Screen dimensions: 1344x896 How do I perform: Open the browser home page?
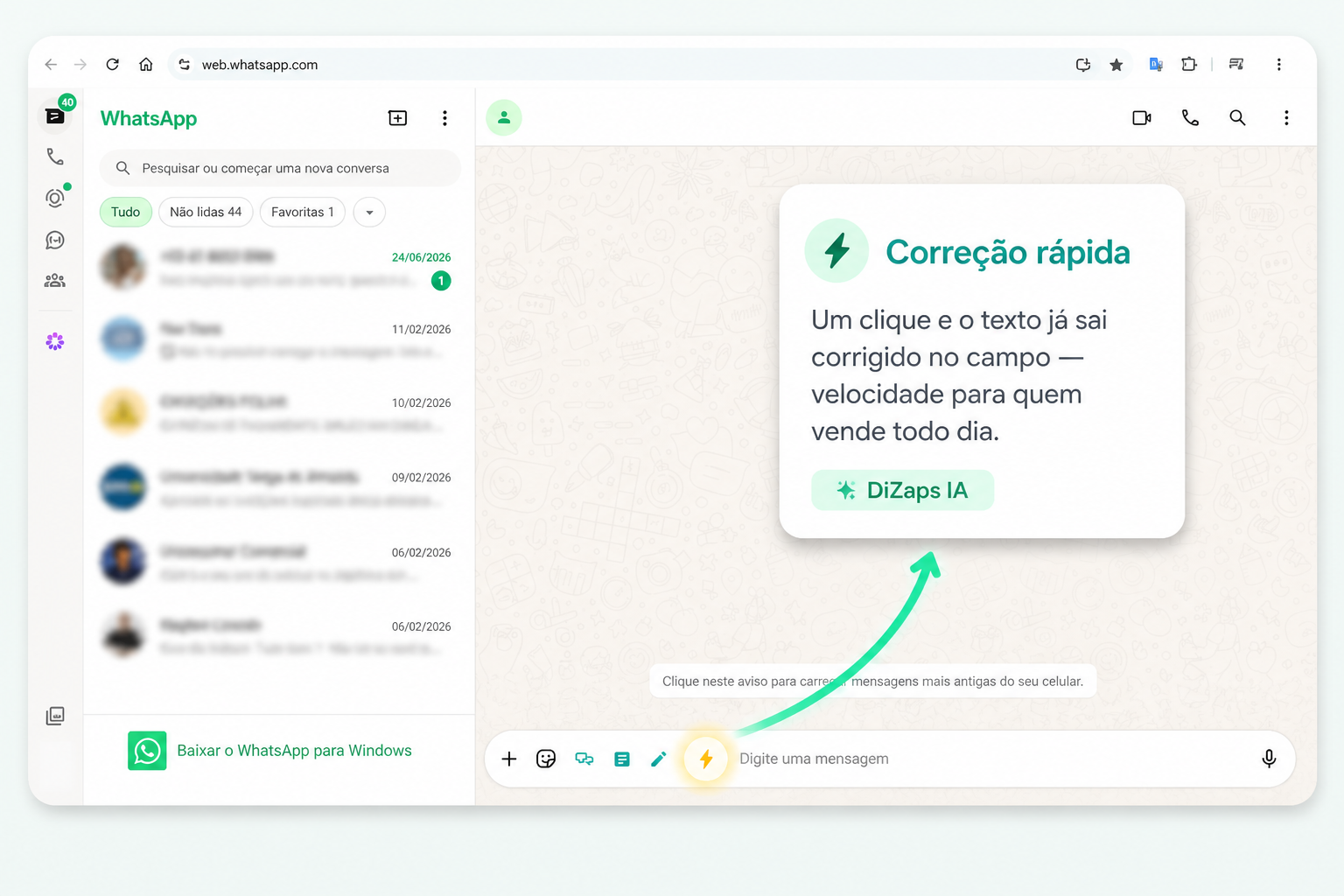pos(146,64)
